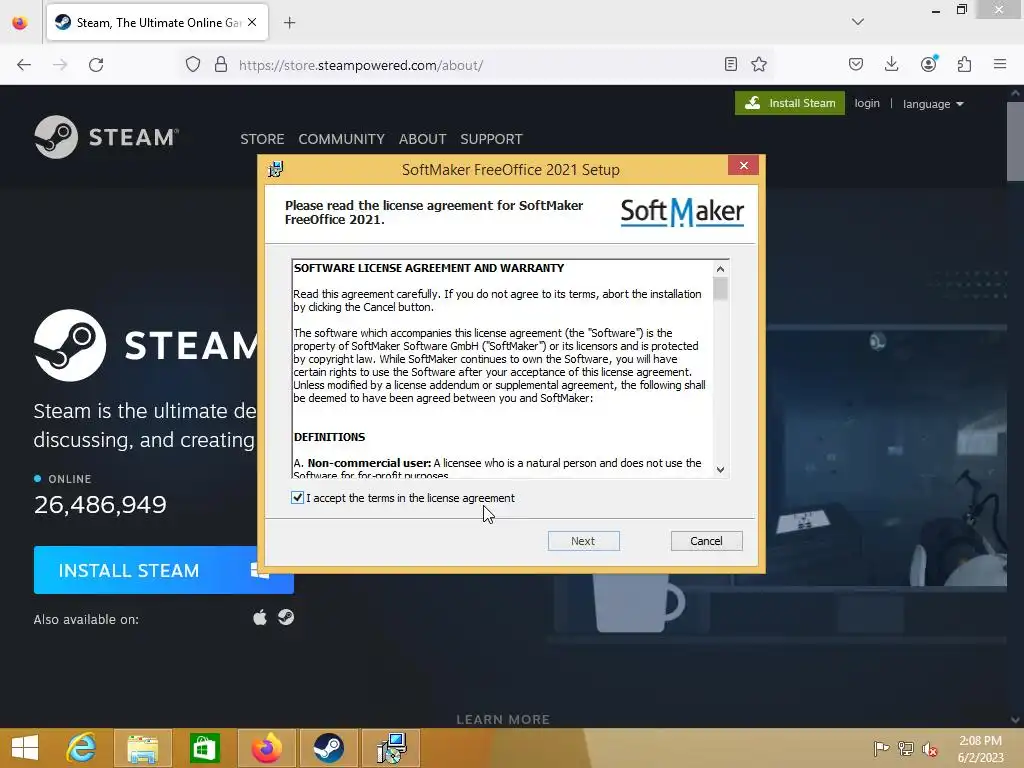This screenshot has height=768, width=1024.
Task: Open Steam from the taskbar
Action: 328,748
